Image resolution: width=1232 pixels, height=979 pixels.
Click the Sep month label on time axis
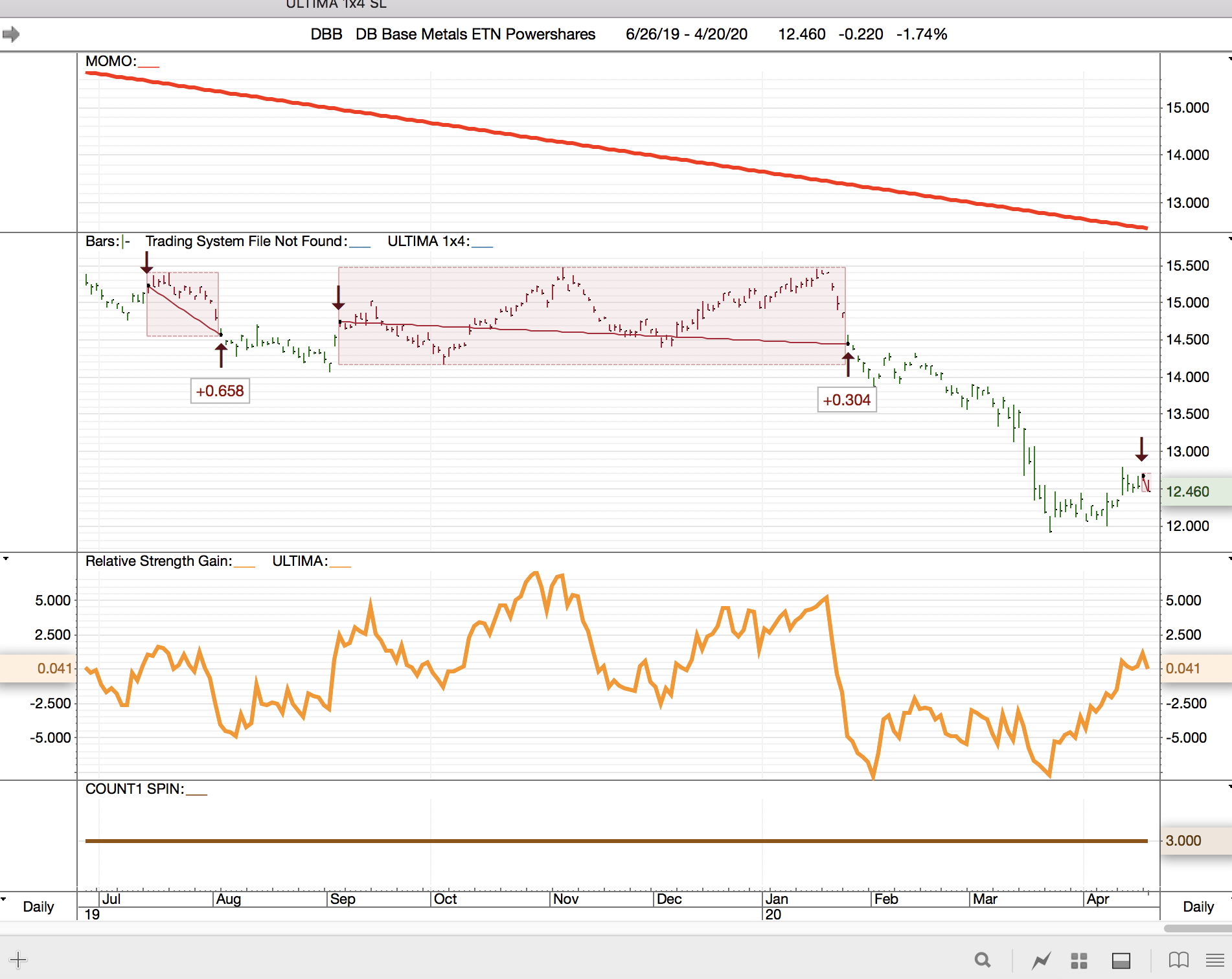coord(343,899)
